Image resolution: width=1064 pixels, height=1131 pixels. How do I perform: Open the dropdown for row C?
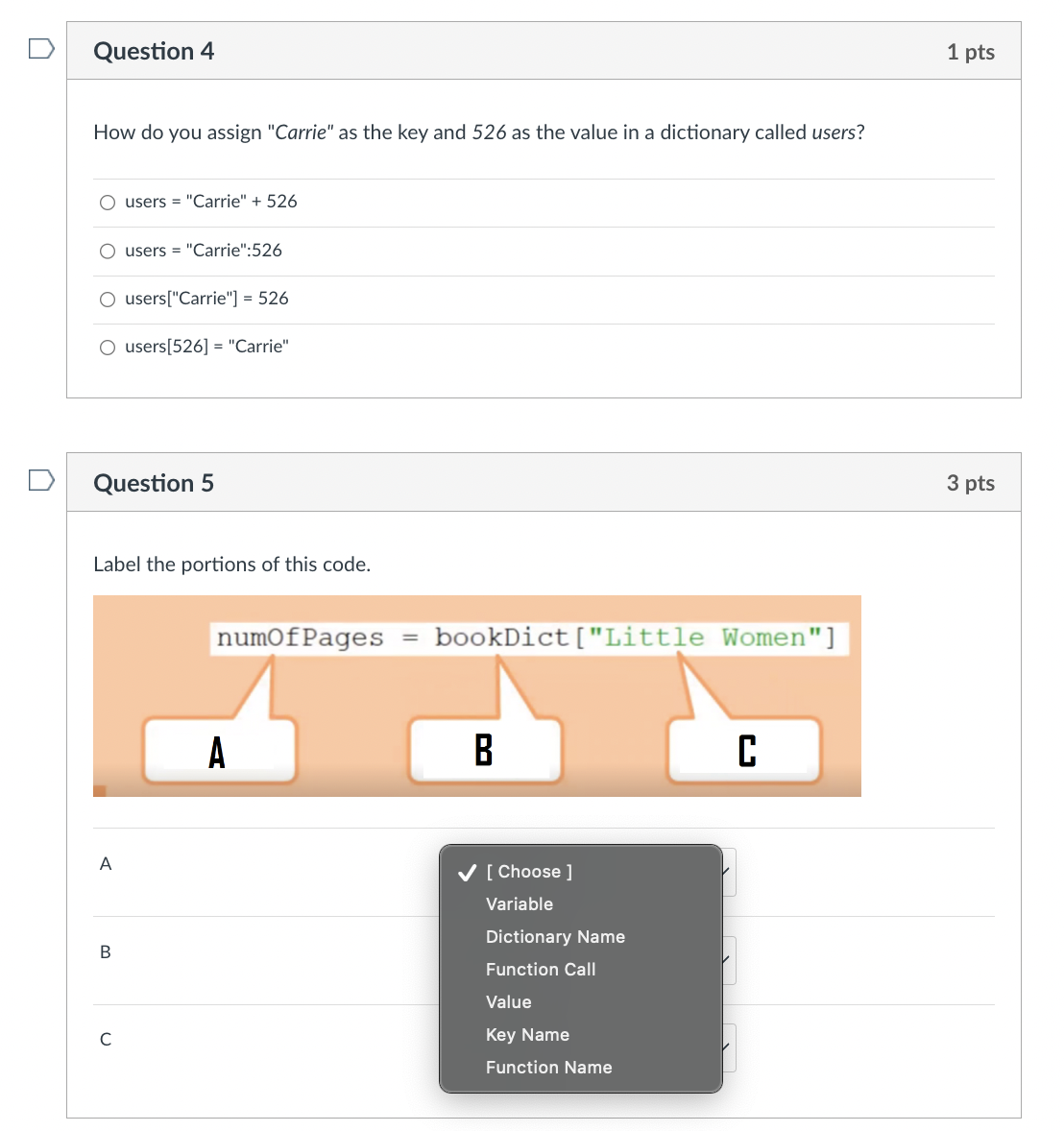coord(727,1047)
